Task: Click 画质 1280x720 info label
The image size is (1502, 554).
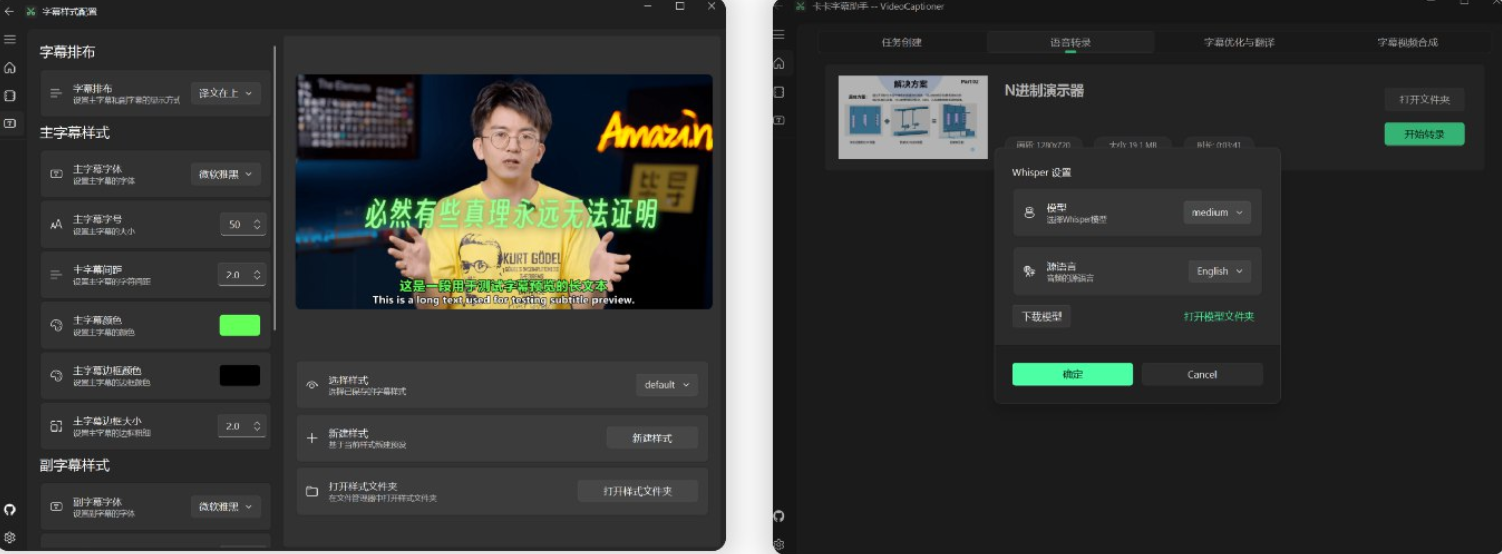Action: pos(1044,145)
